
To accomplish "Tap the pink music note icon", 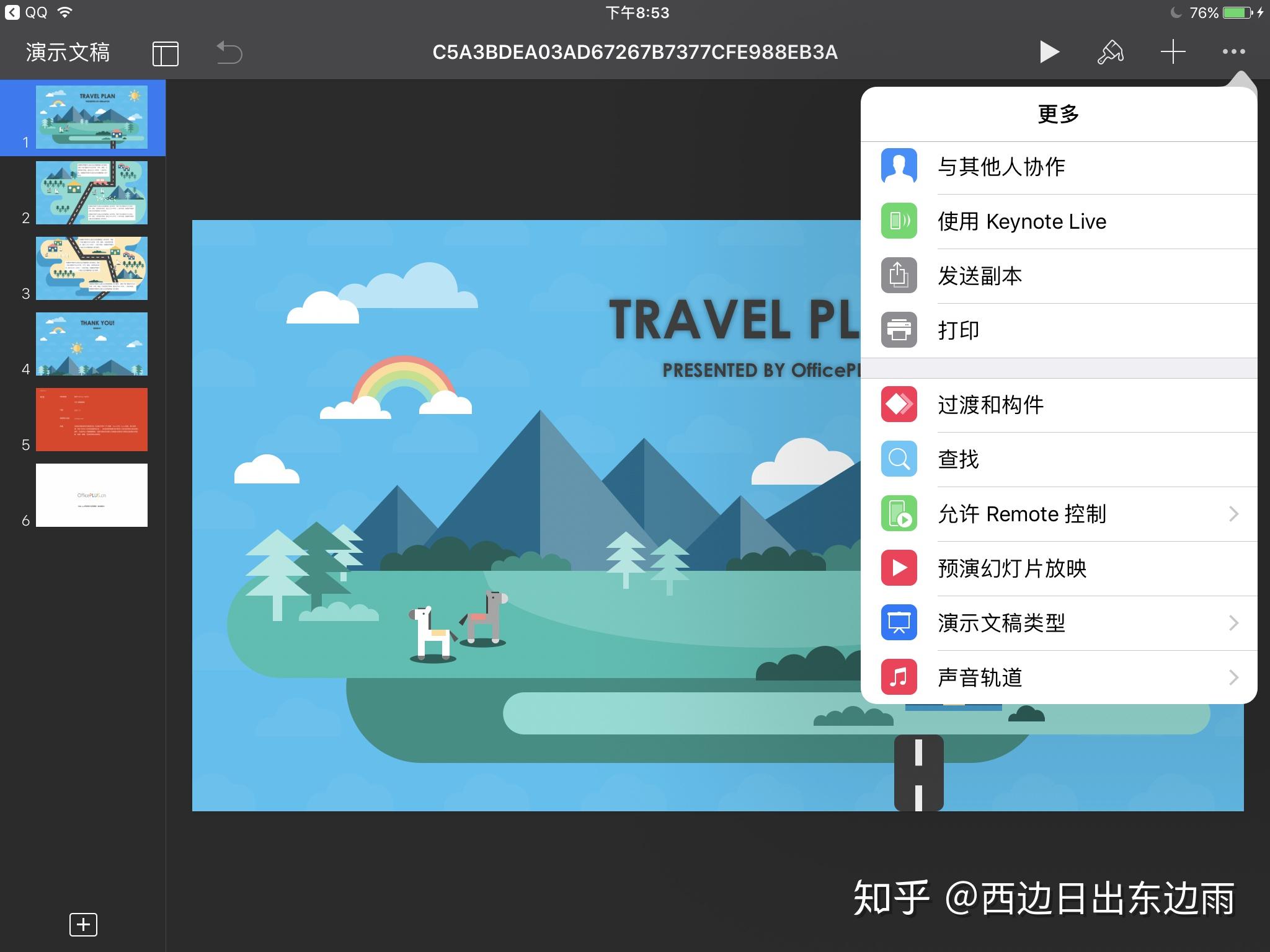I will (x=899, y=677).
